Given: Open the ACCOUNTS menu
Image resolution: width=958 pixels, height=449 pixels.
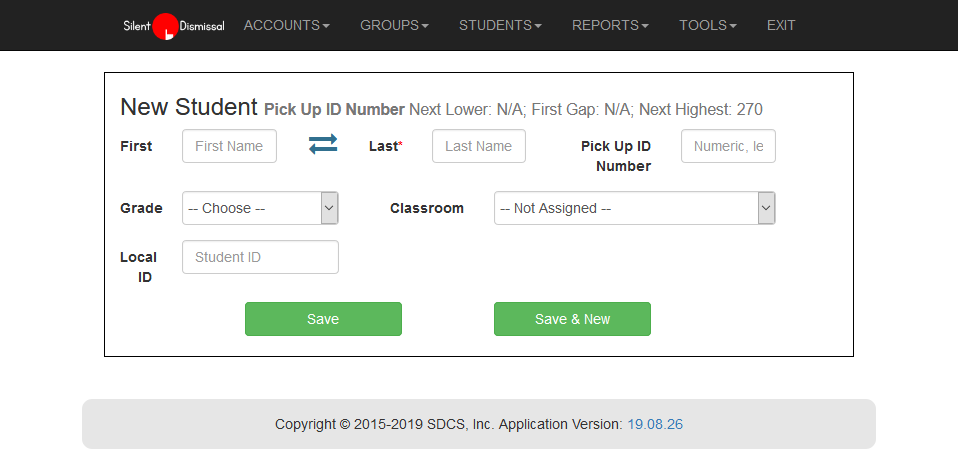Looking at the screenshot, I should point(286,25).
